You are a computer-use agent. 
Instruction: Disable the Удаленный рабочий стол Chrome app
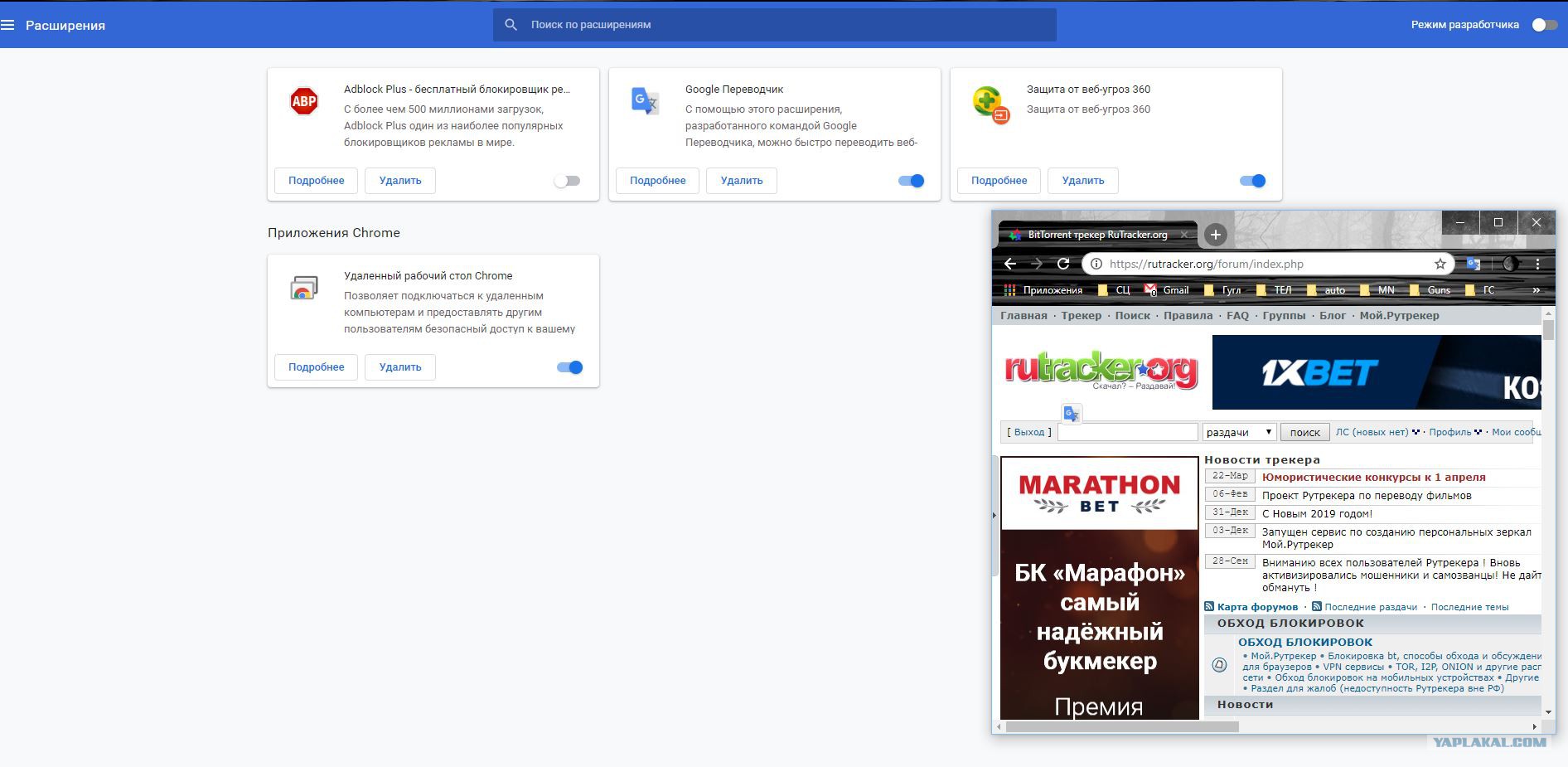569,367
